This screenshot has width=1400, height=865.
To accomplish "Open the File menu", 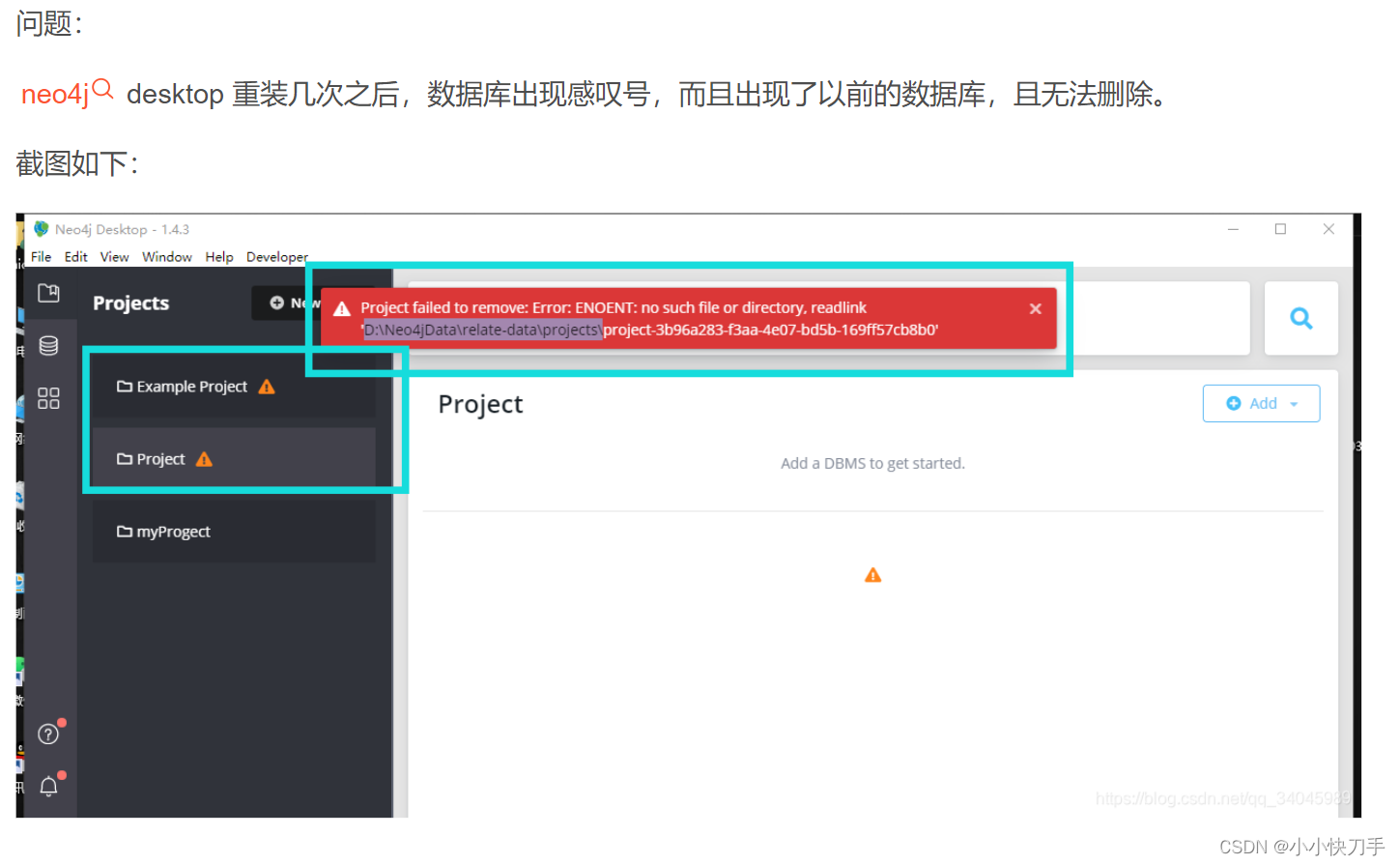I will click(41, 257).
